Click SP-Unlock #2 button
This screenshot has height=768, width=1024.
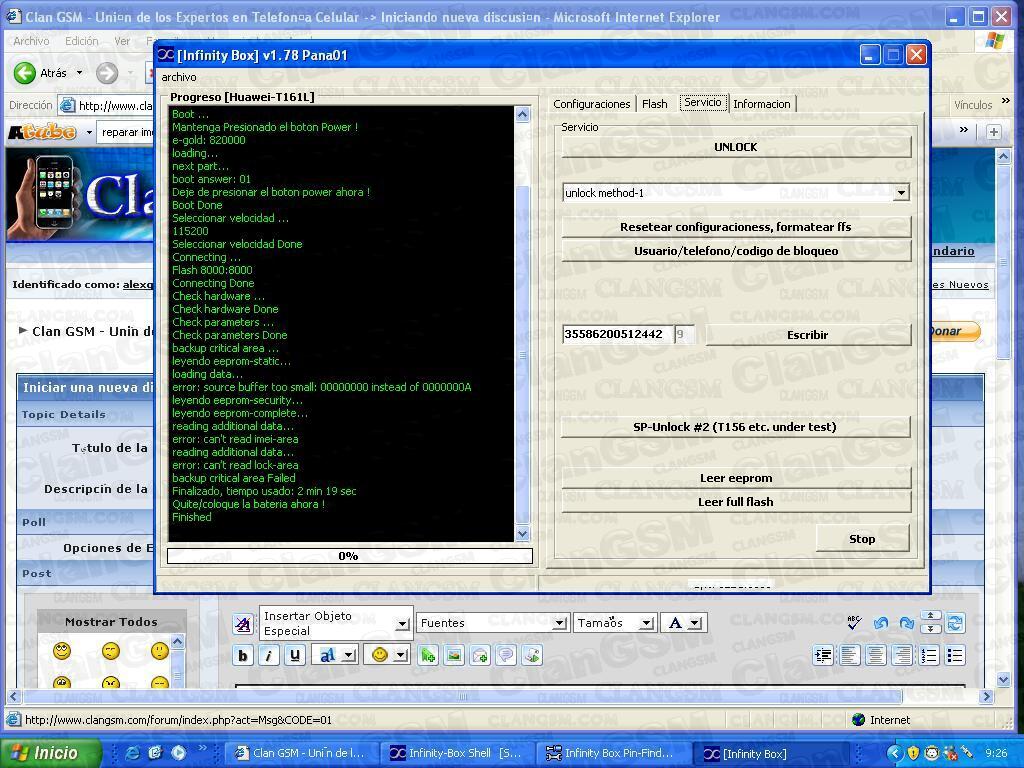[736, 427]
